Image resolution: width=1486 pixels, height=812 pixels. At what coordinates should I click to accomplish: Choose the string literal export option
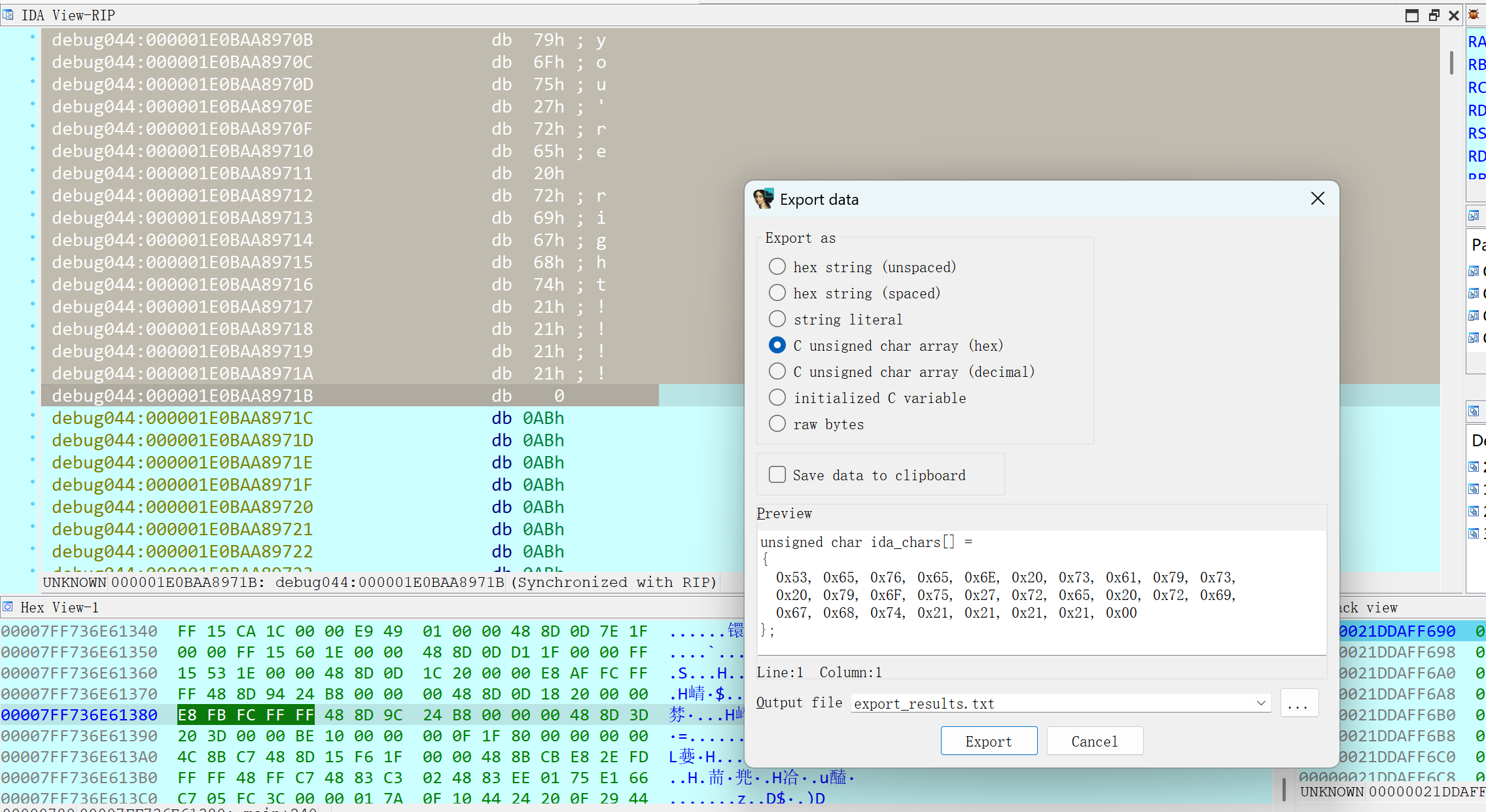(x=777, y=319)
